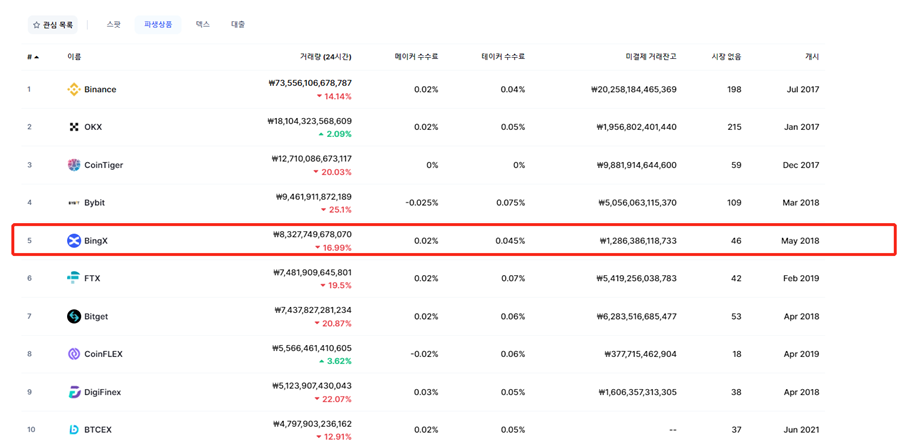Click Bitget open interest ₩6,283,516,685,477
The image size is (909, 448).
636,316
